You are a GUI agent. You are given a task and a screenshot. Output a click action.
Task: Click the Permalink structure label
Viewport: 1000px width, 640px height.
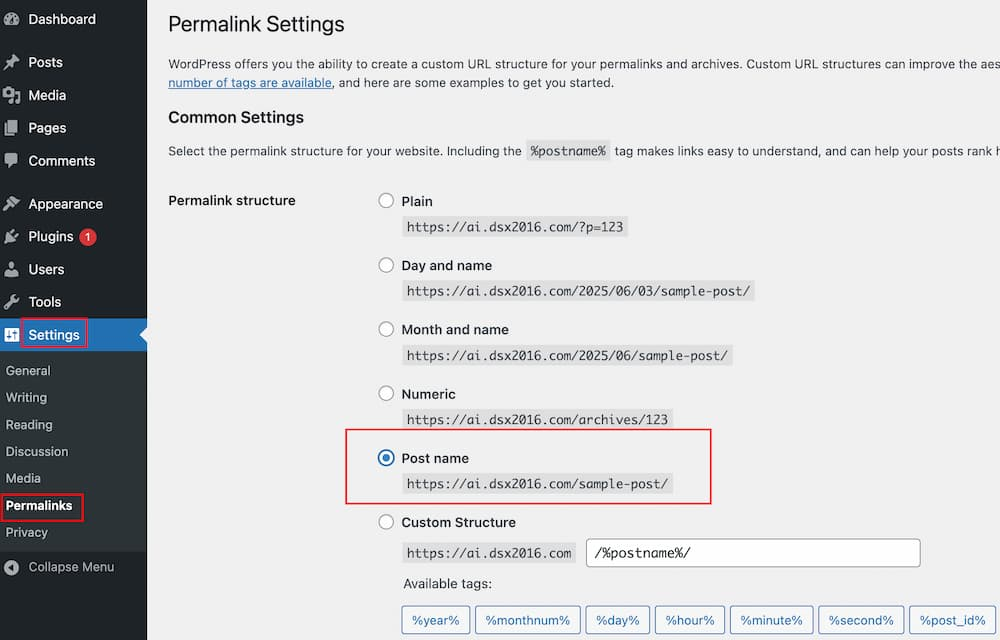coord(232,201)
